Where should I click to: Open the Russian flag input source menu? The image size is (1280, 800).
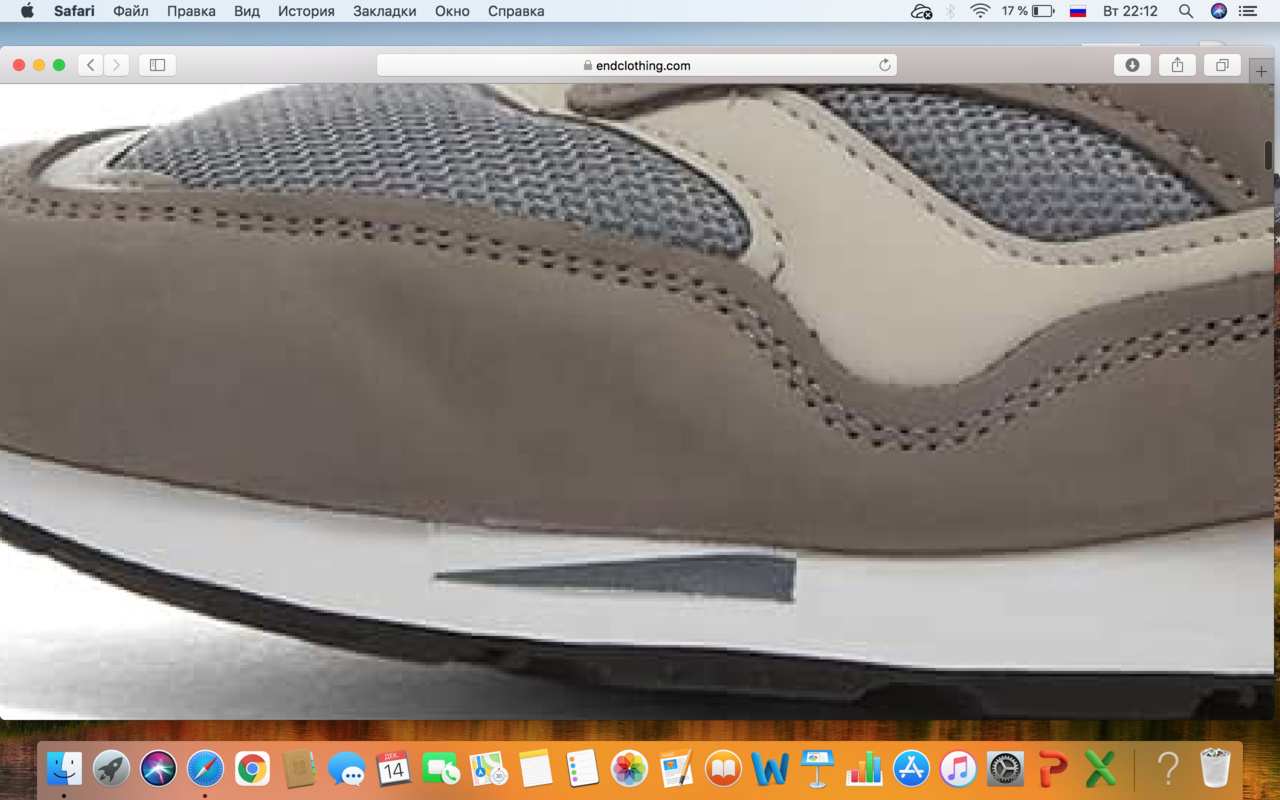1077,11
